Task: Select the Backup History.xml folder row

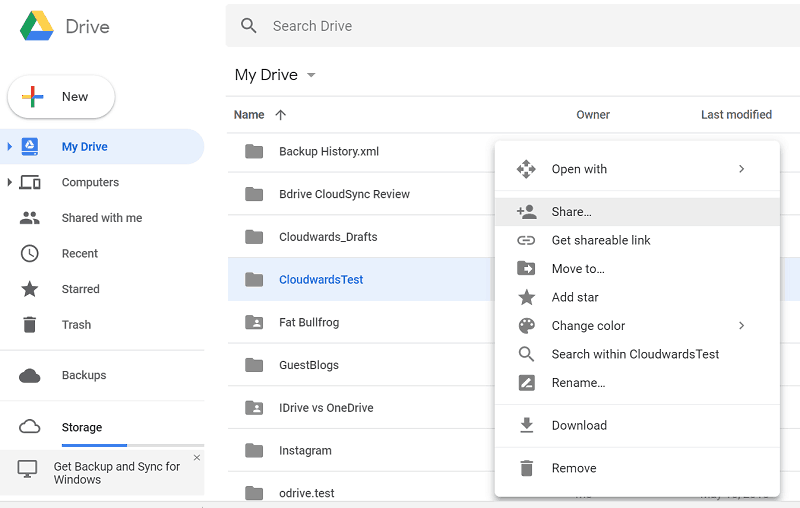Action: pyautogui.click(x=361, y=151)
